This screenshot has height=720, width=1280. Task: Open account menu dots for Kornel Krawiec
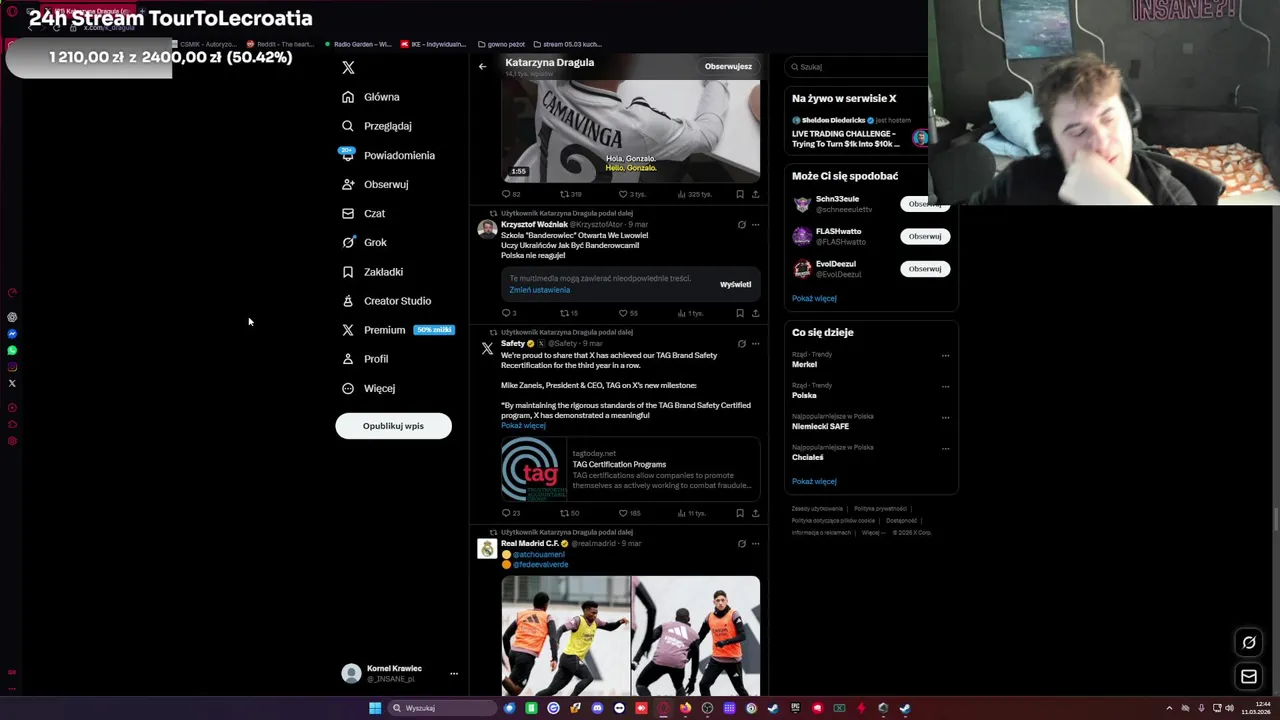[x=453, y=673]
